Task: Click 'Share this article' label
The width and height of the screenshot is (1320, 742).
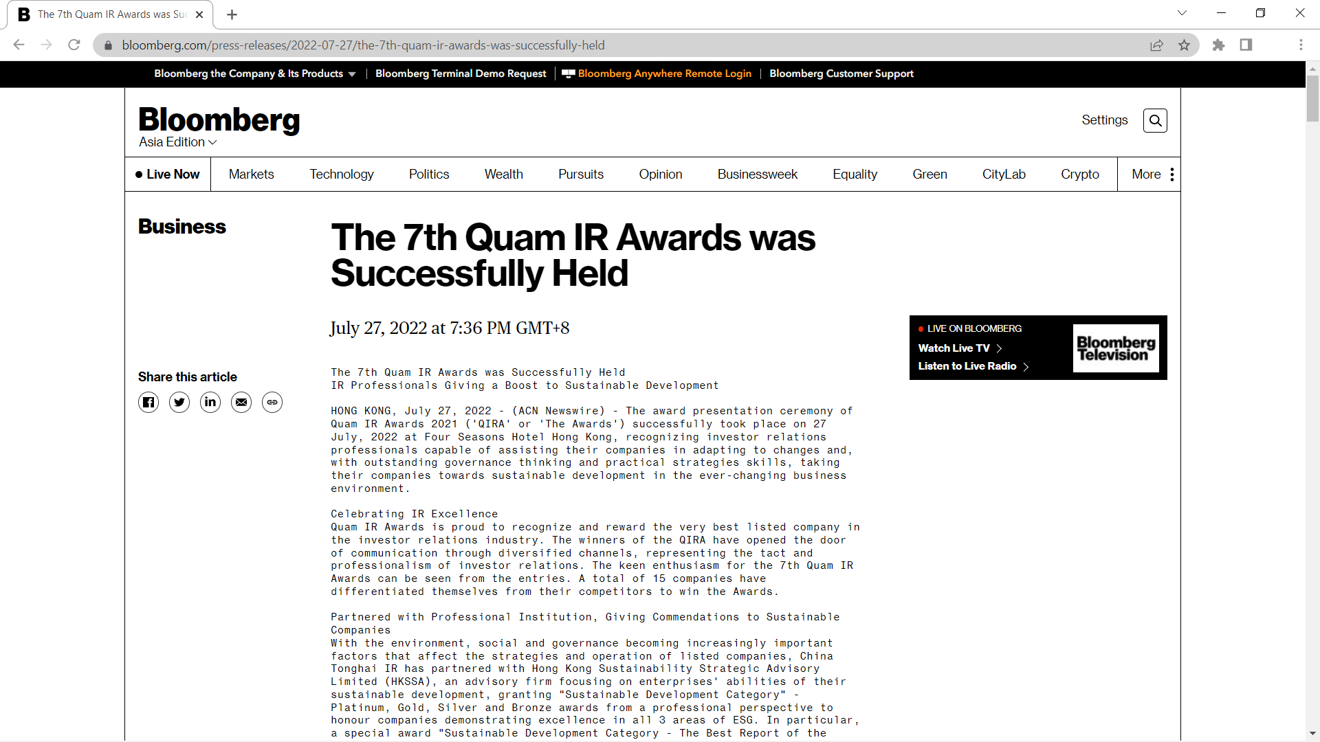Action: pos(187,377)
